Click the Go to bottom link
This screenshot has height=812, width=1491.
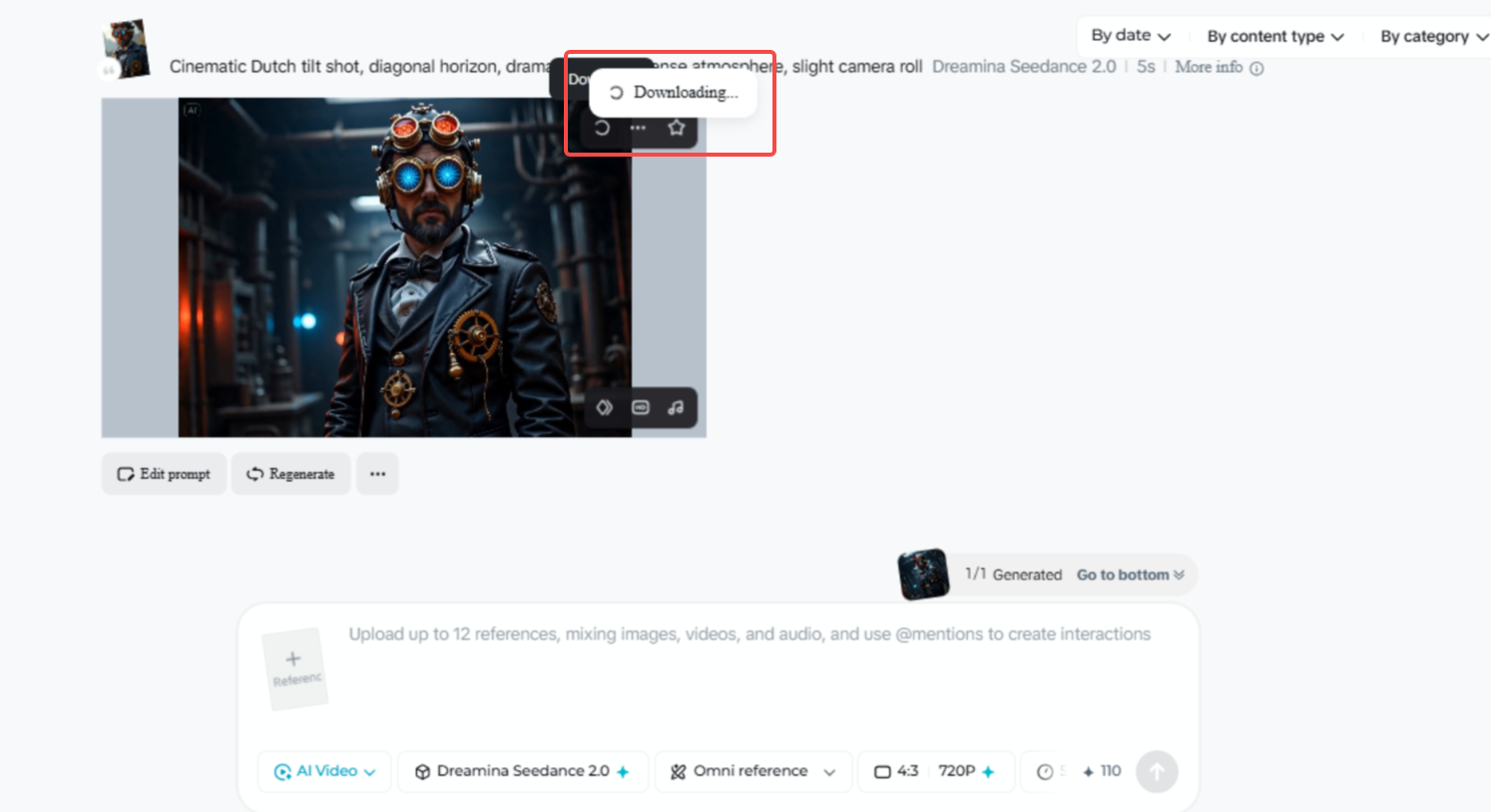pos(1131,575)
